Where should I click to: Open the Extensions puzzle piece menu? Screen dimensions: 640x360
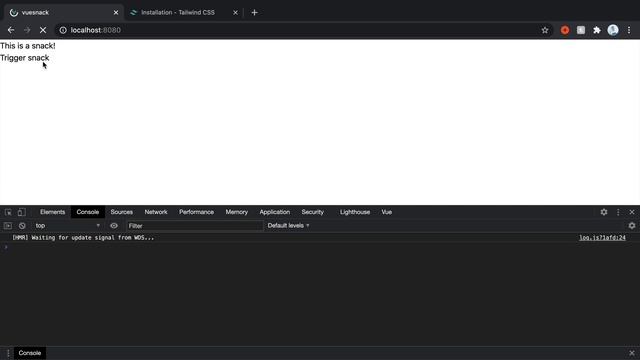(x=597, y=30)
